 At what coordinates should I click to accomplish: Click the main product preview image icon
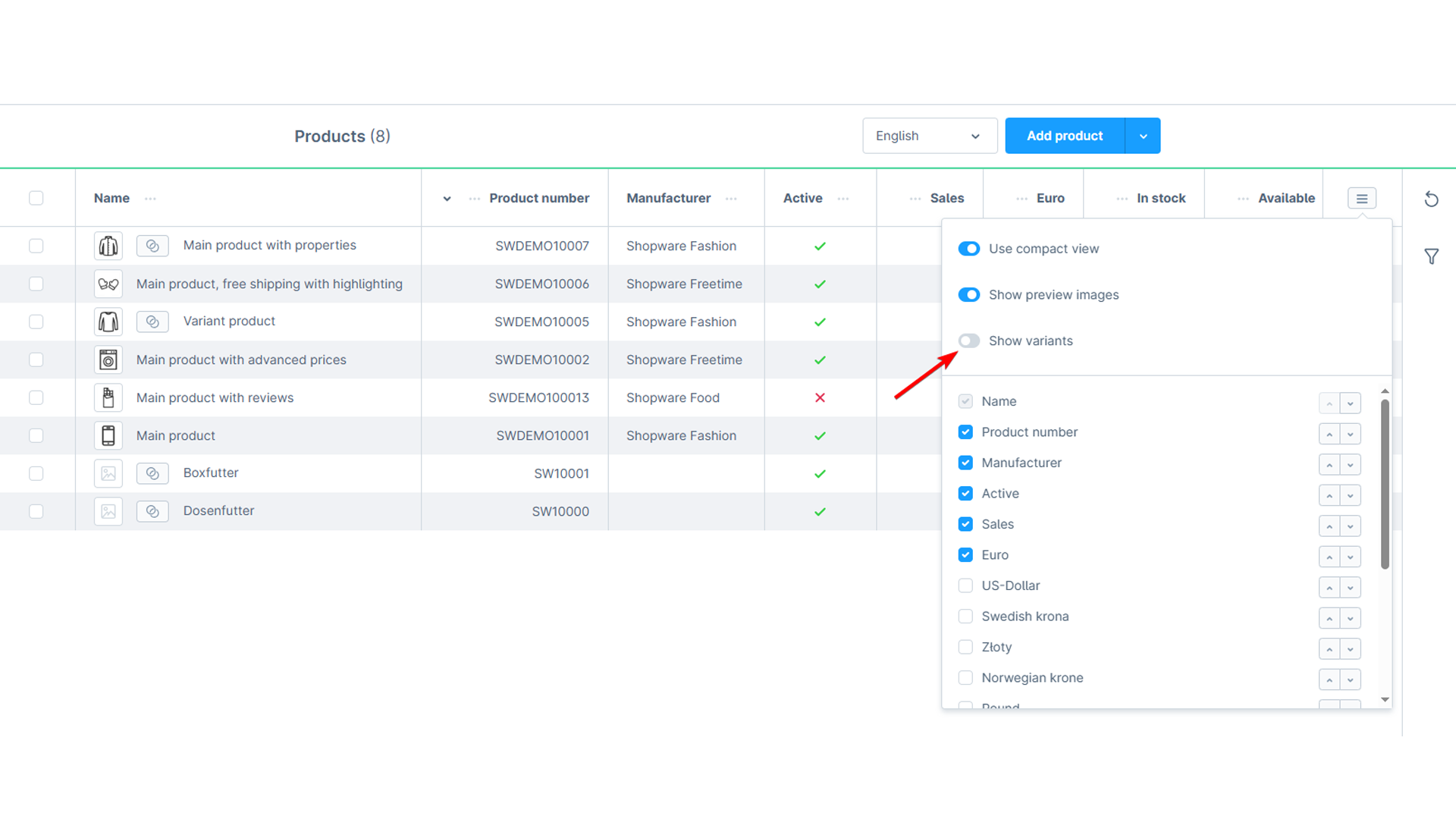pyautogui.click(x=108, y=435)
